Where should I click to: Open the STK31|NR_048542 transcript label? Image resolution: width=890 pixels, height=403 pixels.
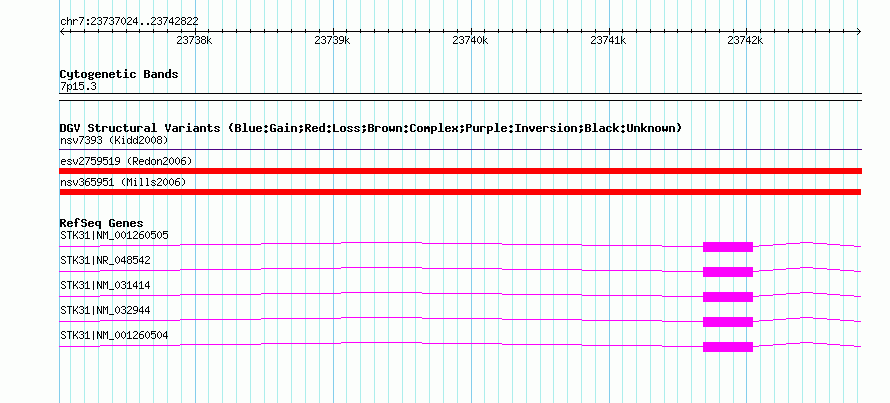[105, 261]
